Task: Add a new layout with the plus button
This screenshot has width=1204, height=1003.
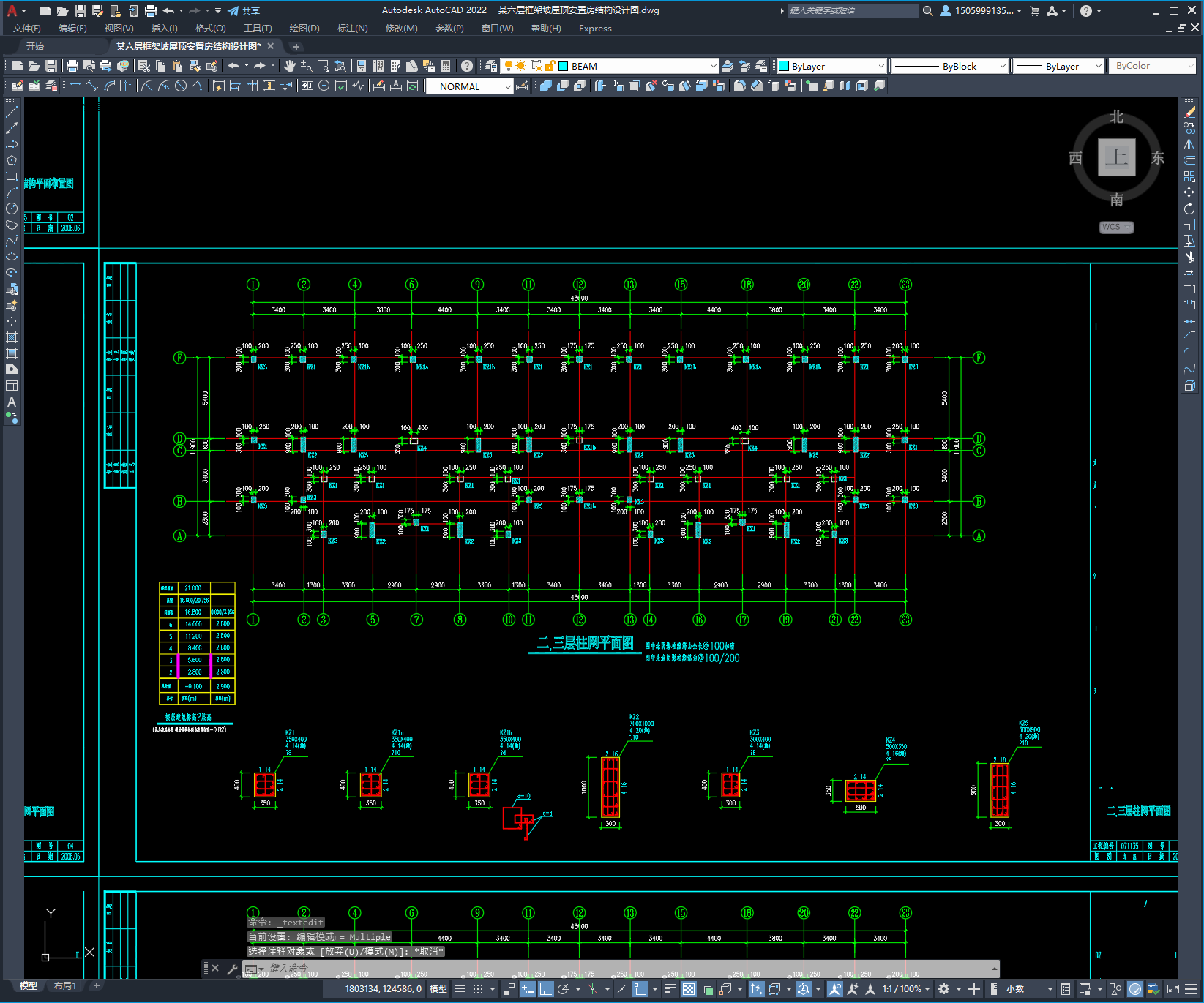Action: coord(96,986)
